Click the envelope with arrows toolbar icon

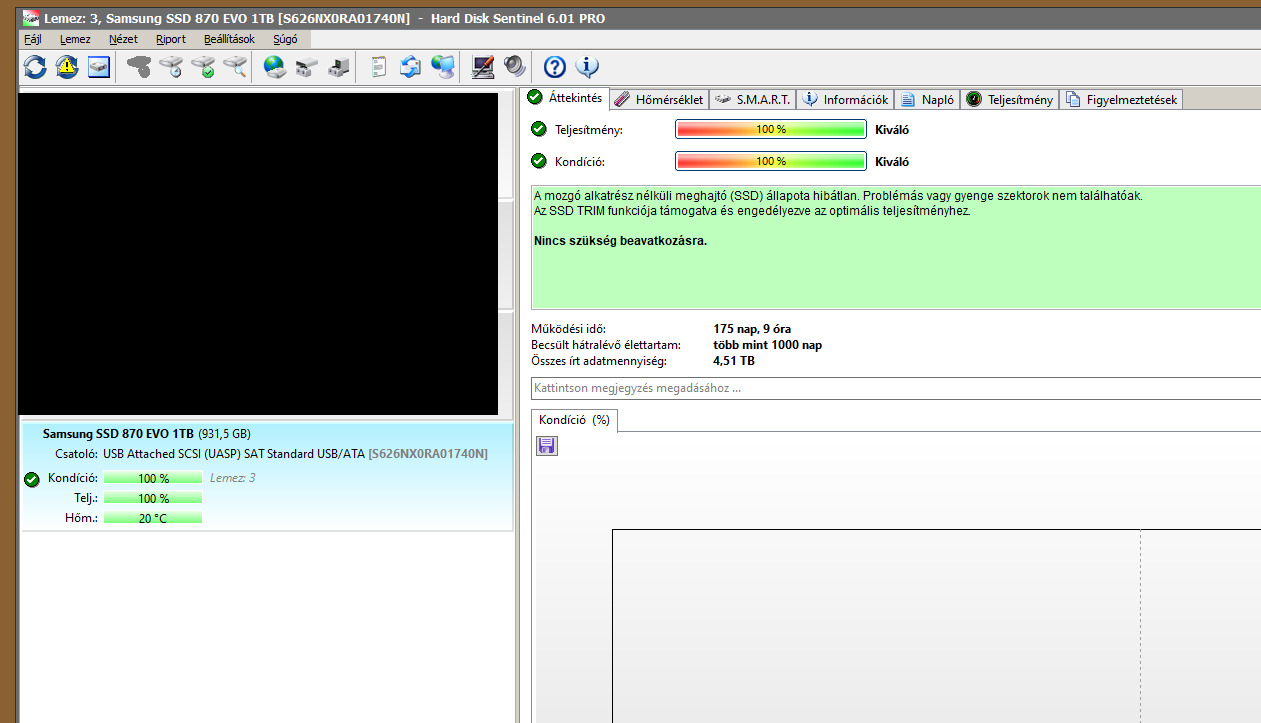pyautogui.click(x=410, y=67)
